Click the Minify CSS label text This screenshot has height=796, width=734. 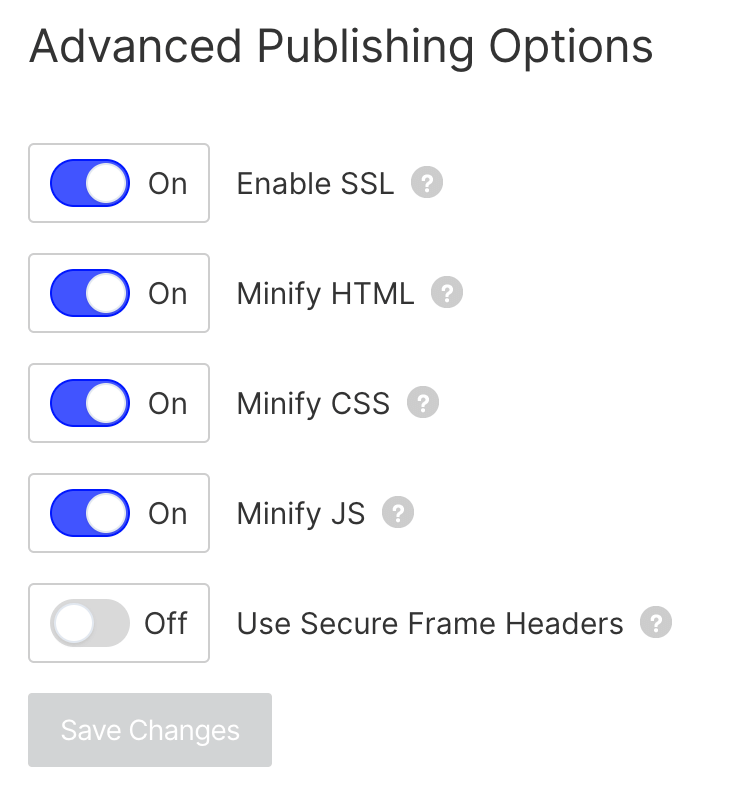click(x=313, y=404)
